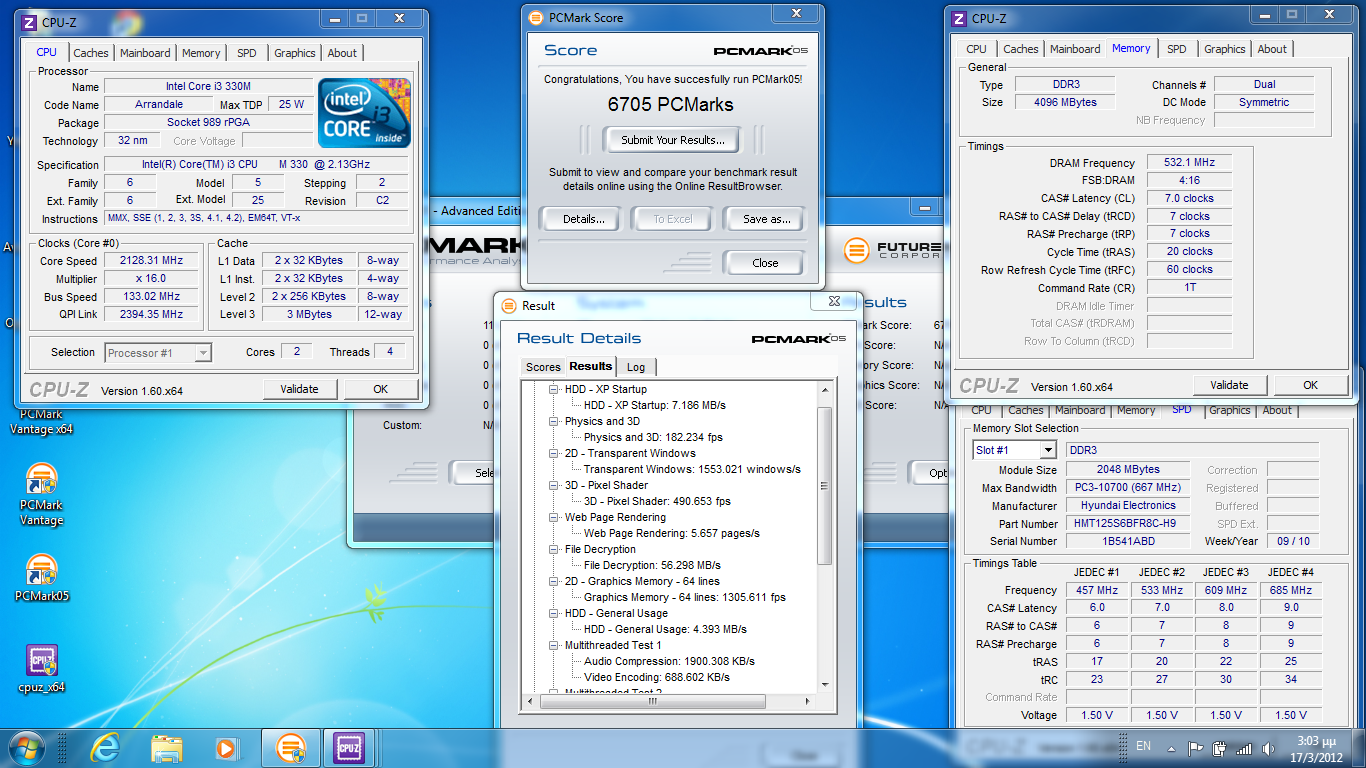Collapse the Physics and 3D node
This screenshot has width=1366, height=768.
555,421
